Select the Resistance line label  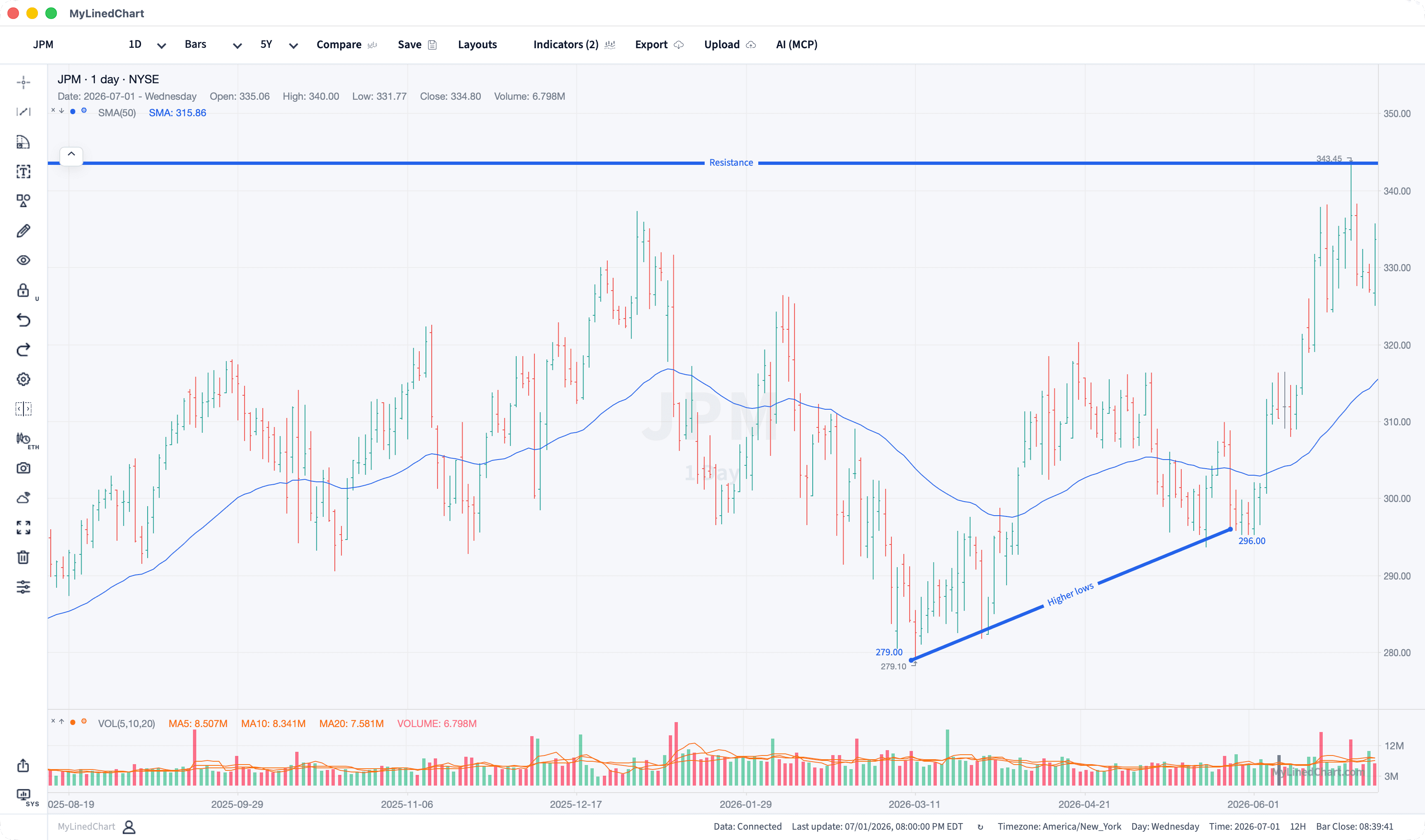tap(731, 162)
